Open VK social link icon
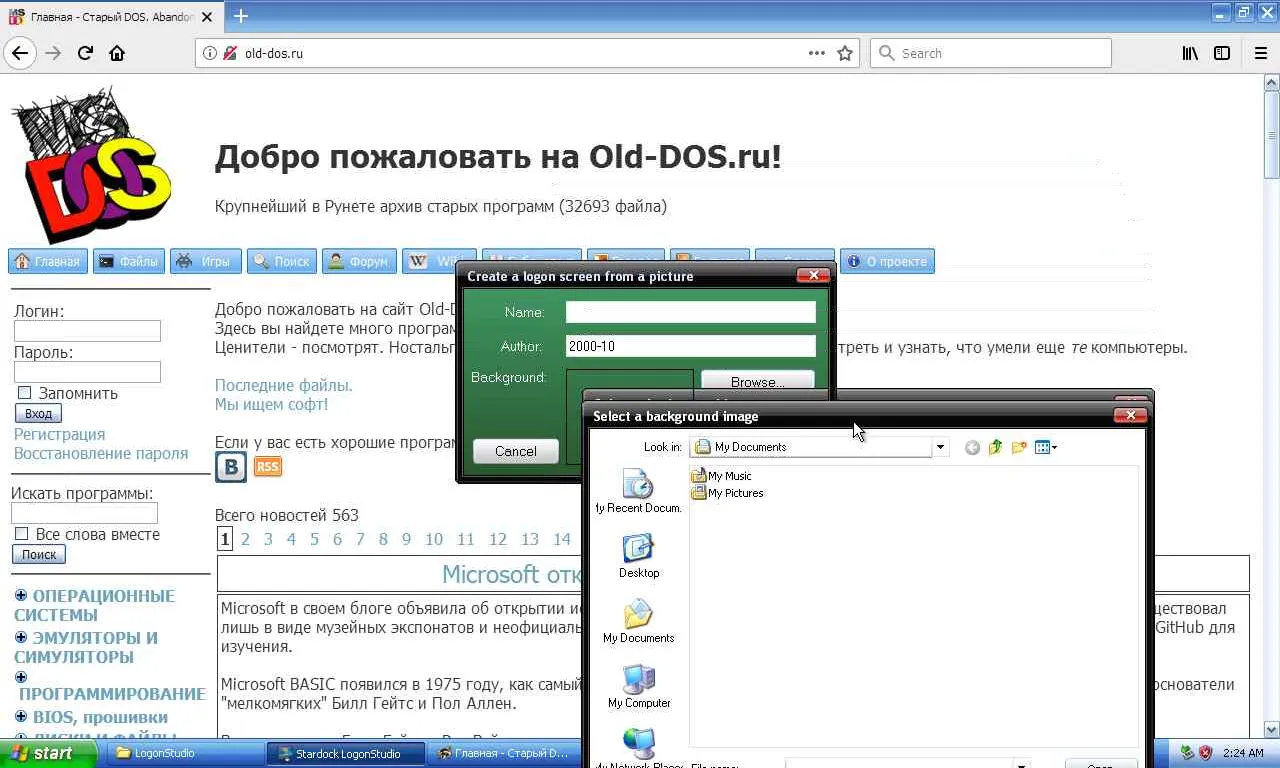The width and height of the screenshot is (1280, 768). (231, 467)
